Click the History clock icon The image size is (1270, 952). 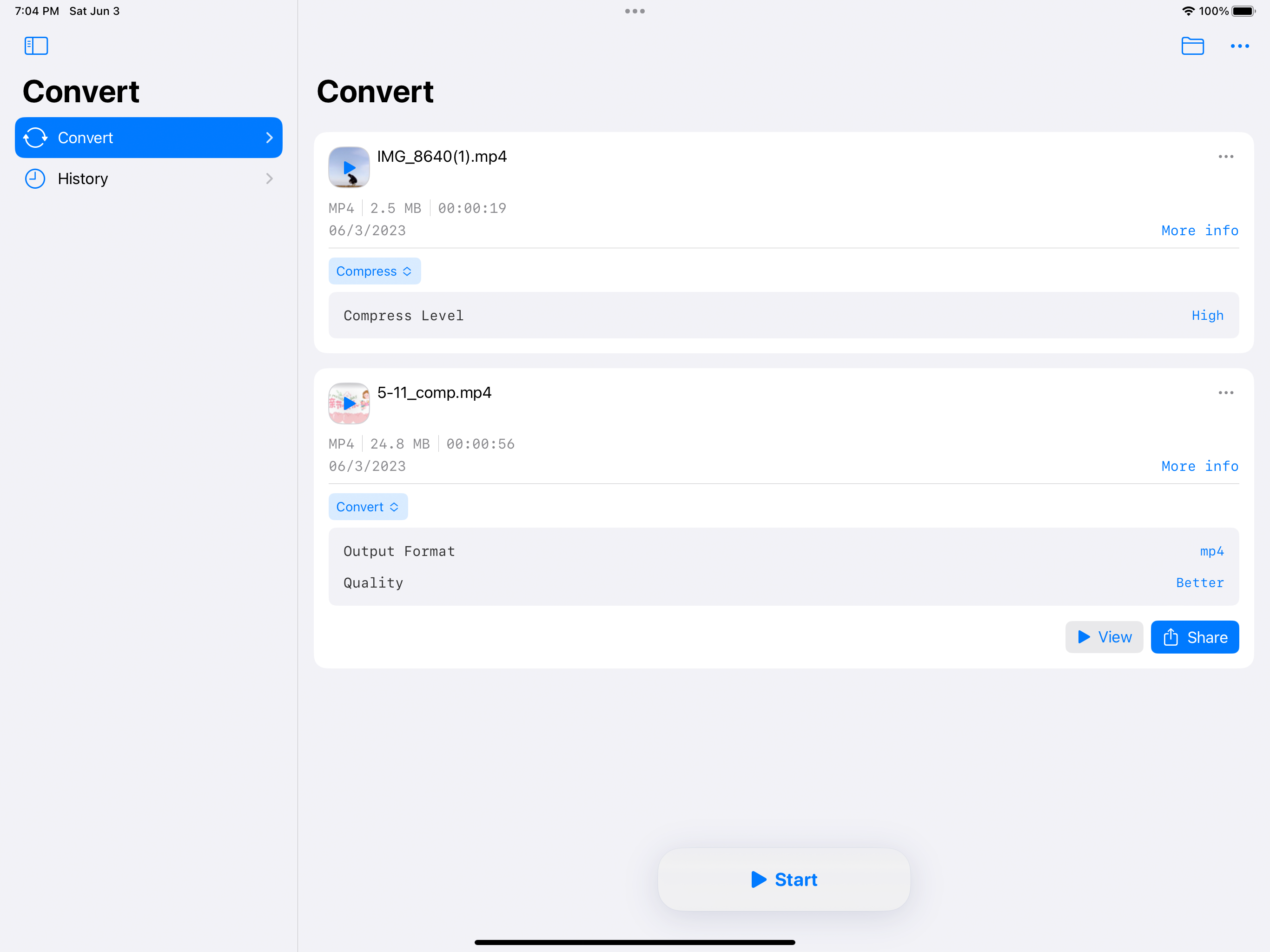tap(35, 178)
